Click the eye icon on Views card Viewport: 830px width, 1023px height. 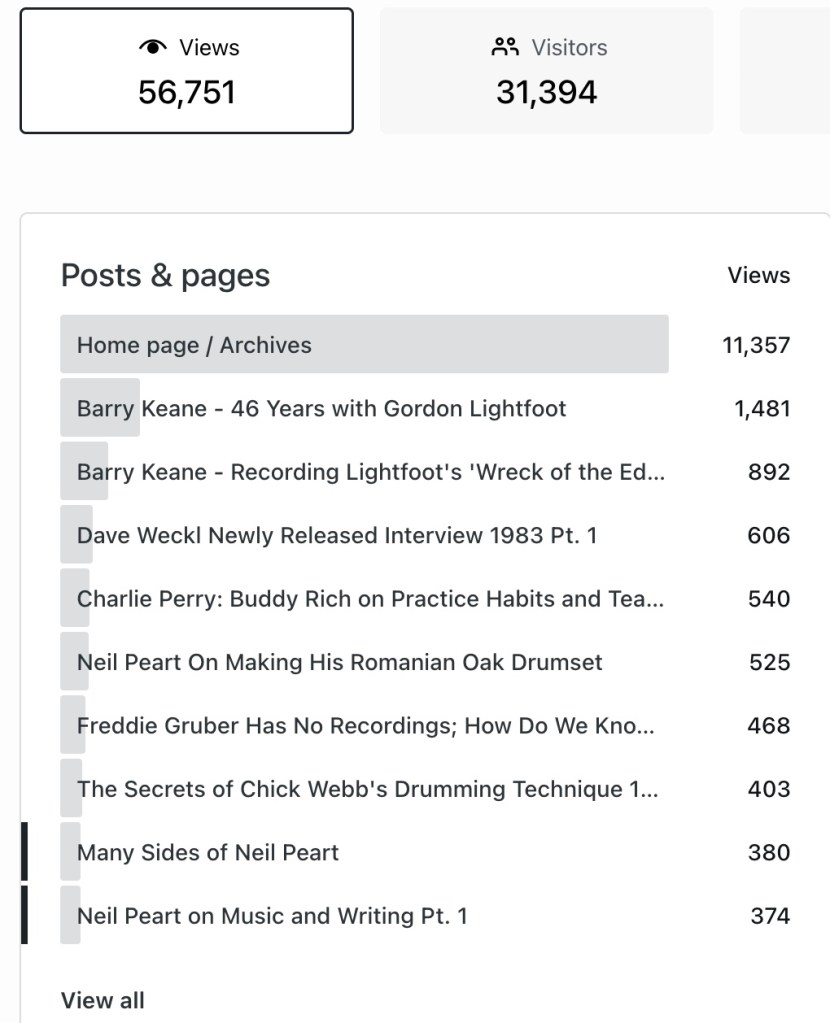tap(152, 47)
